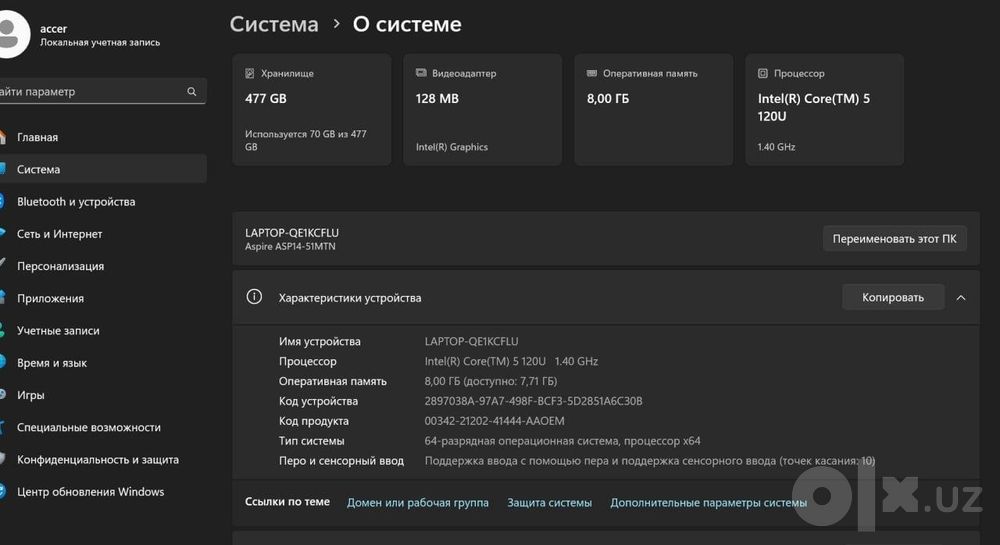Click the Процессор row value
1000x545 pixels.
(511, 361)
